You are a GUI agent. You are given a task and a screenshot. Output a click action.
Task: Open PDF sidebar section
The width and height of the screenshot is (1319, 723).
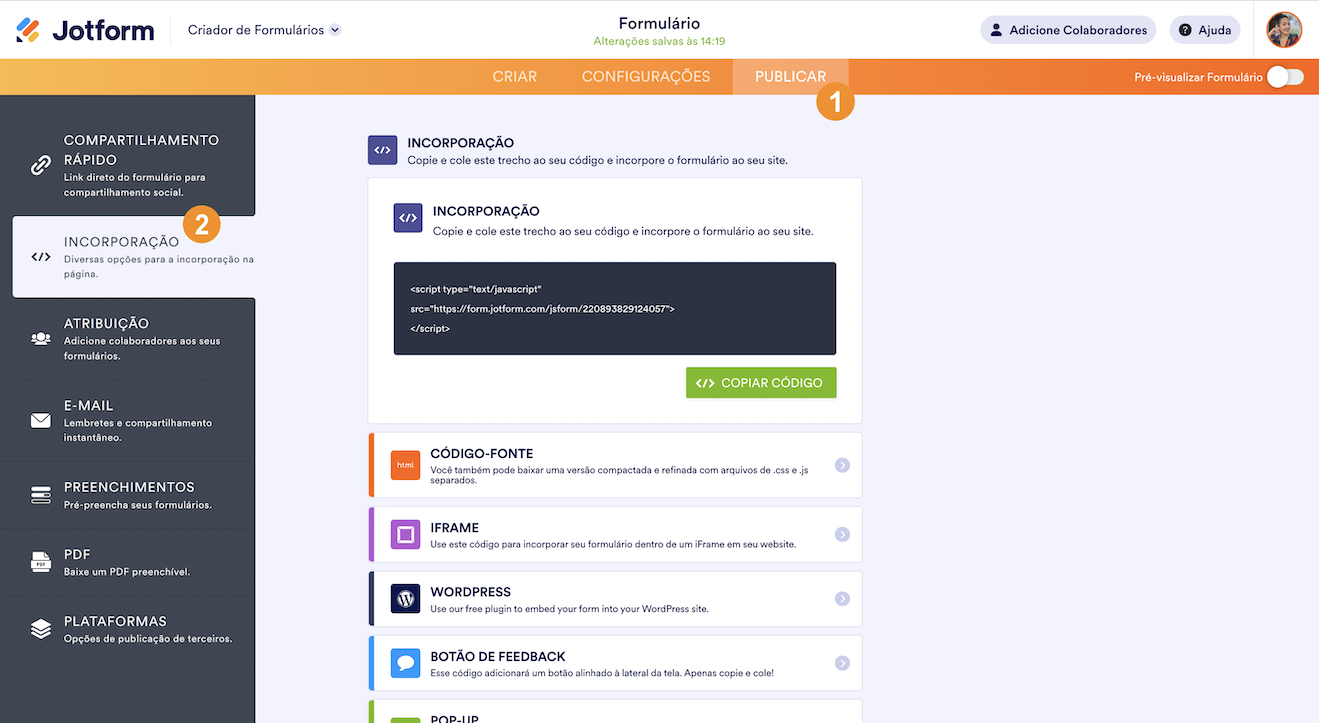point(127,562)
